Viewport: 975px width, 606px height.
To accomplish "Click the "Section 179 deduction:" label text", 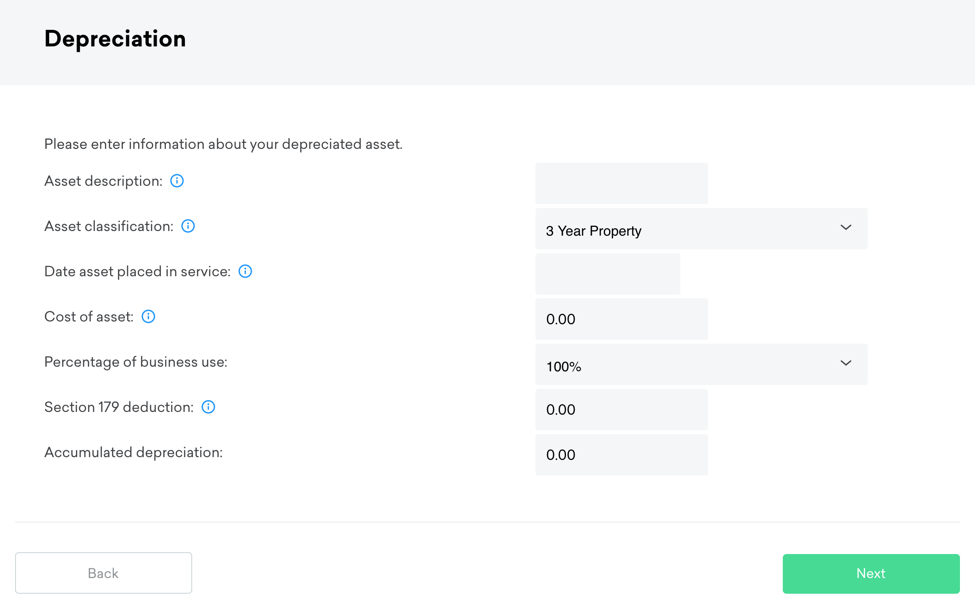I will coord(119,407).
